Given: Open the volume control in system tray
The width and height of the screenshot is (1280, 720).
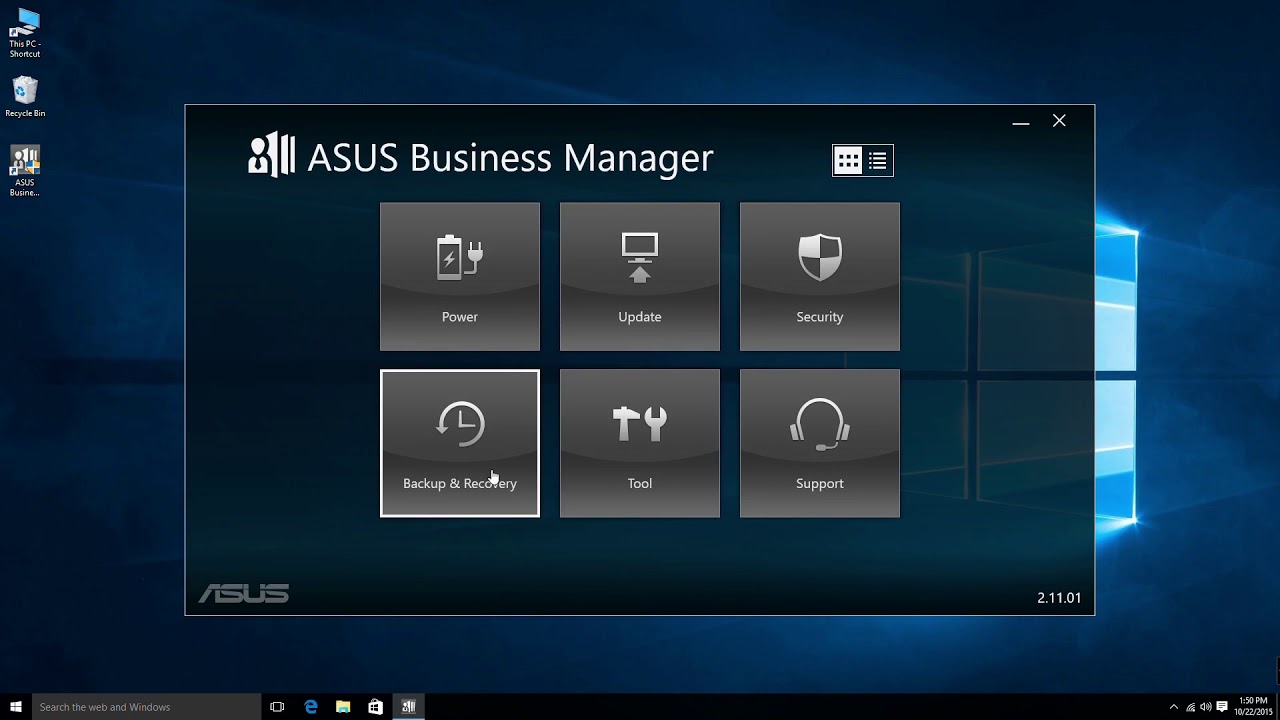Looking at the screenshot, I should pos(1206,707).
